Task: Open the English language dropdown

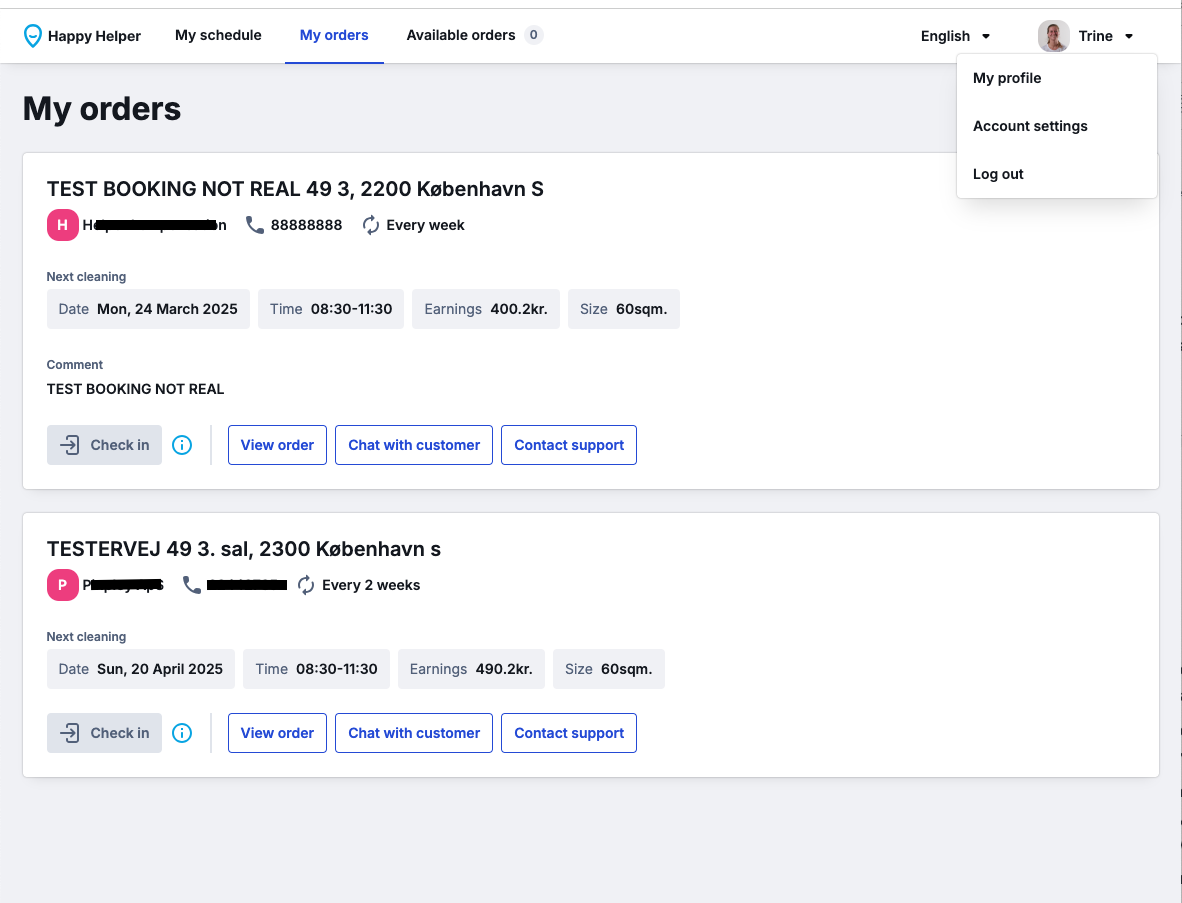Action: click(x=955, y=36)
